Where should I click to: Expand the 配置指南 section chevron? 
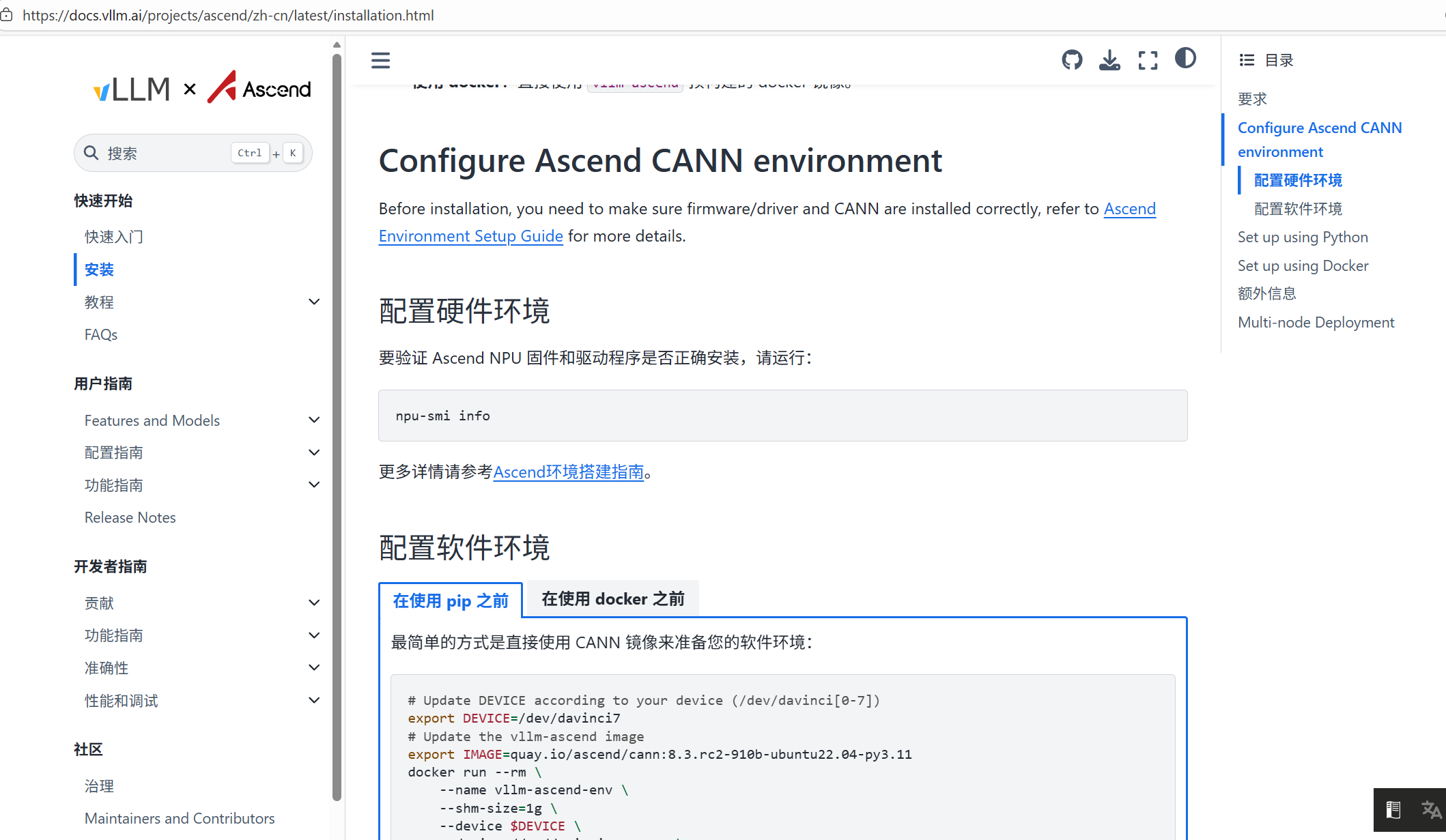tap(314, 452)
